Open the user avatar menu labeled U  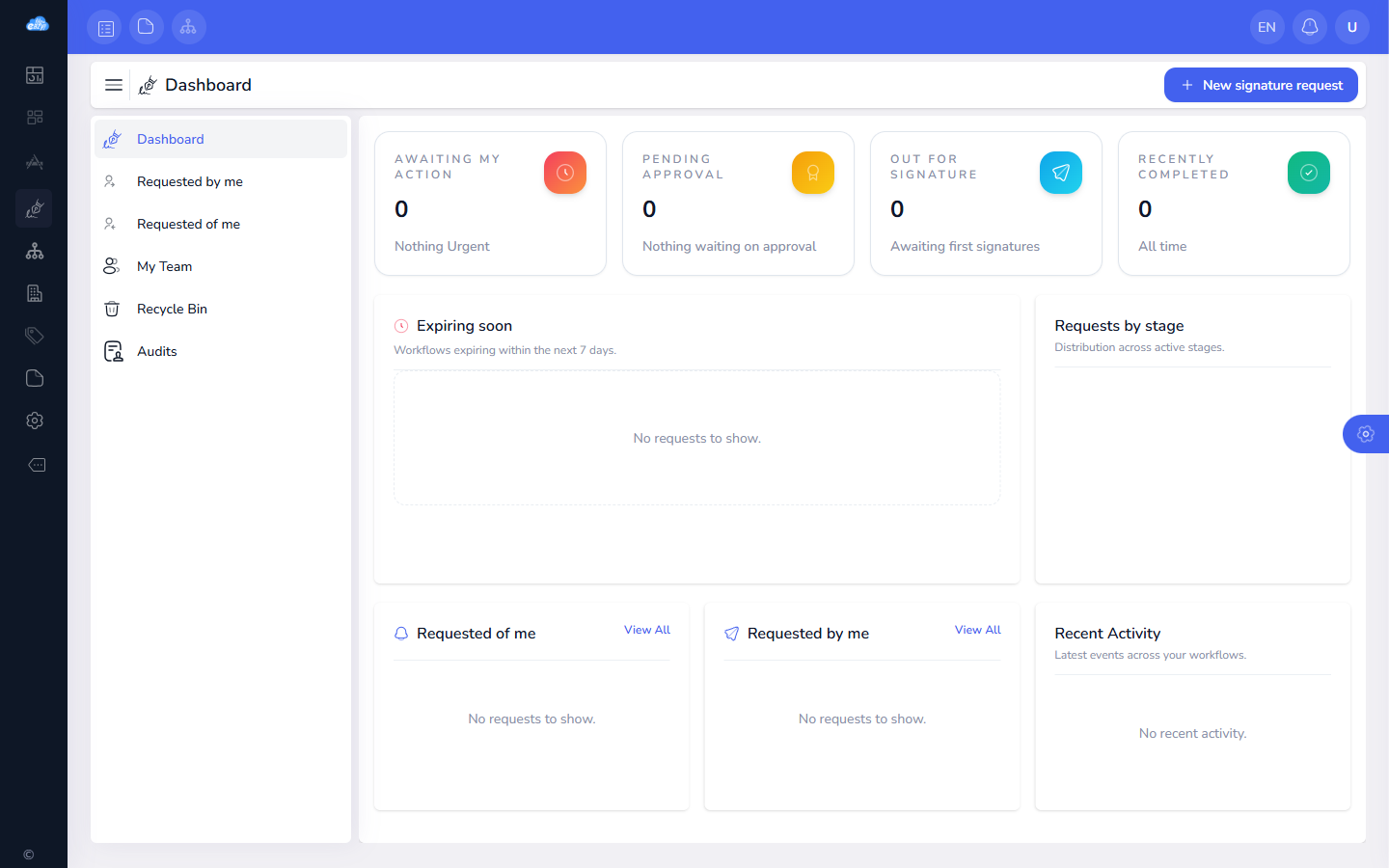[x=1352, y=27]
